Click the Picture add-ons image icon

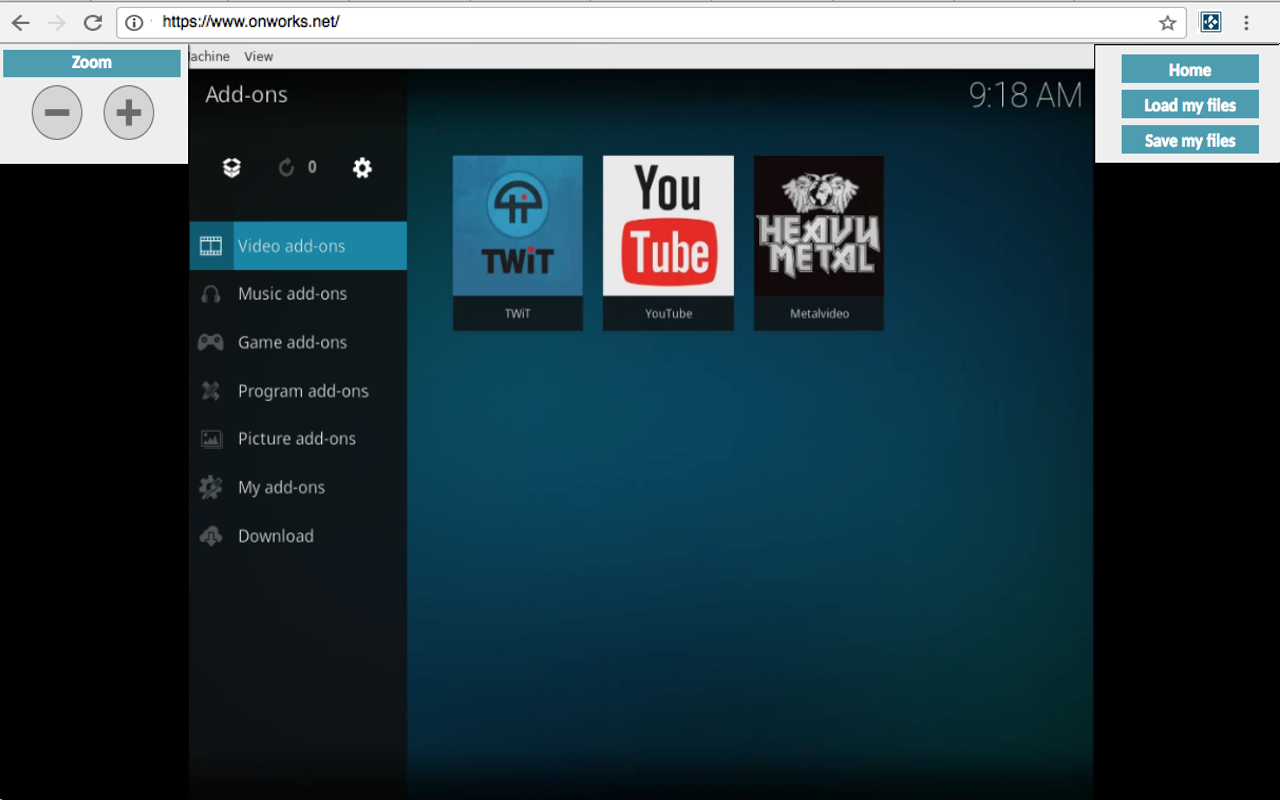point(211,439)
